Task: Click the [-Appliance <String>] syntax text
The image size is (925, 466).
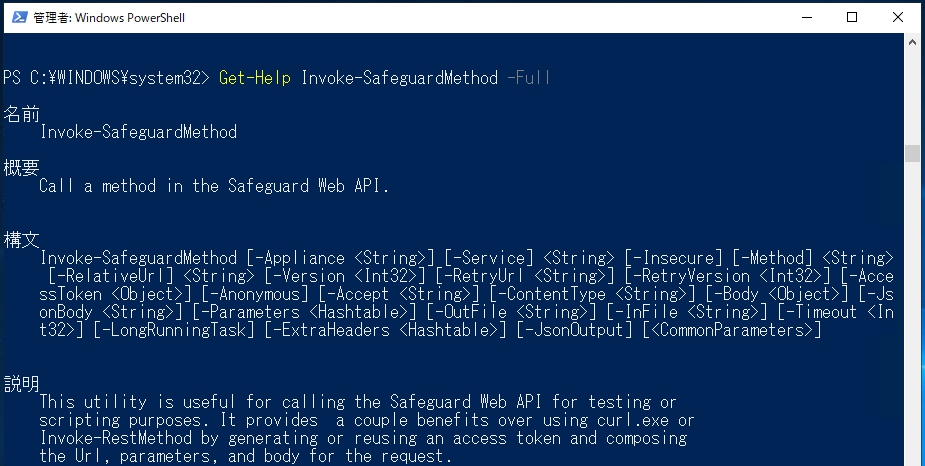Action: 340,258
